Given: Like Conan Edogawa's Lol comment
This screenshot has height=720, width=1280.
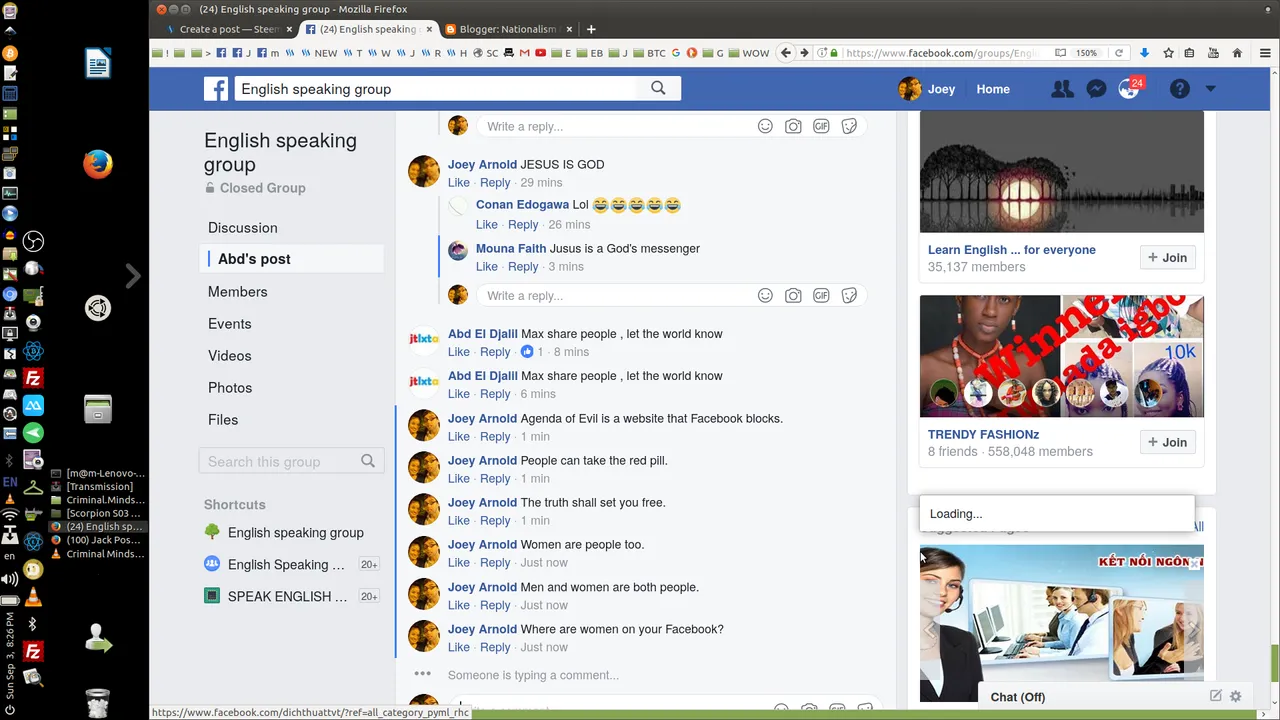Looking at the screenshot, I should 487,225.
